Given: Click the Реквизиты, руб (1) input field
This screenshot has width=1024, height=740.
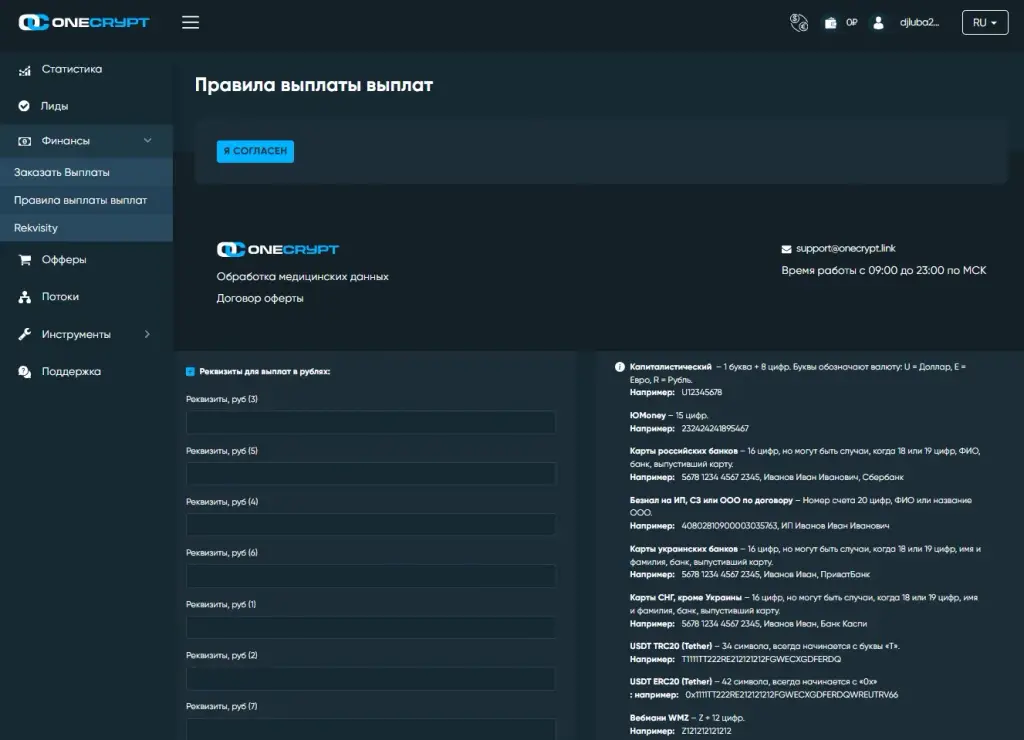Looking at the screenshot, I should pos(371,627).
